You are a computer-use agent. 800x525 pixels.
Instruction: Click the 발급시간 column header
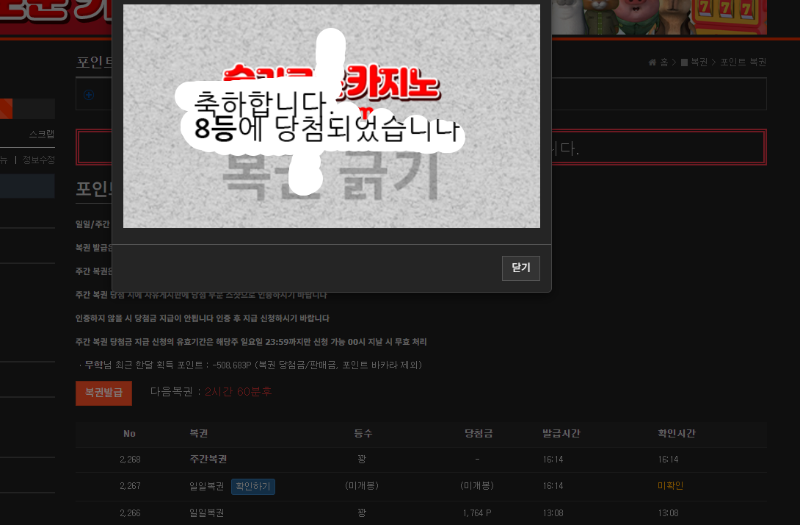pos(560,433)
